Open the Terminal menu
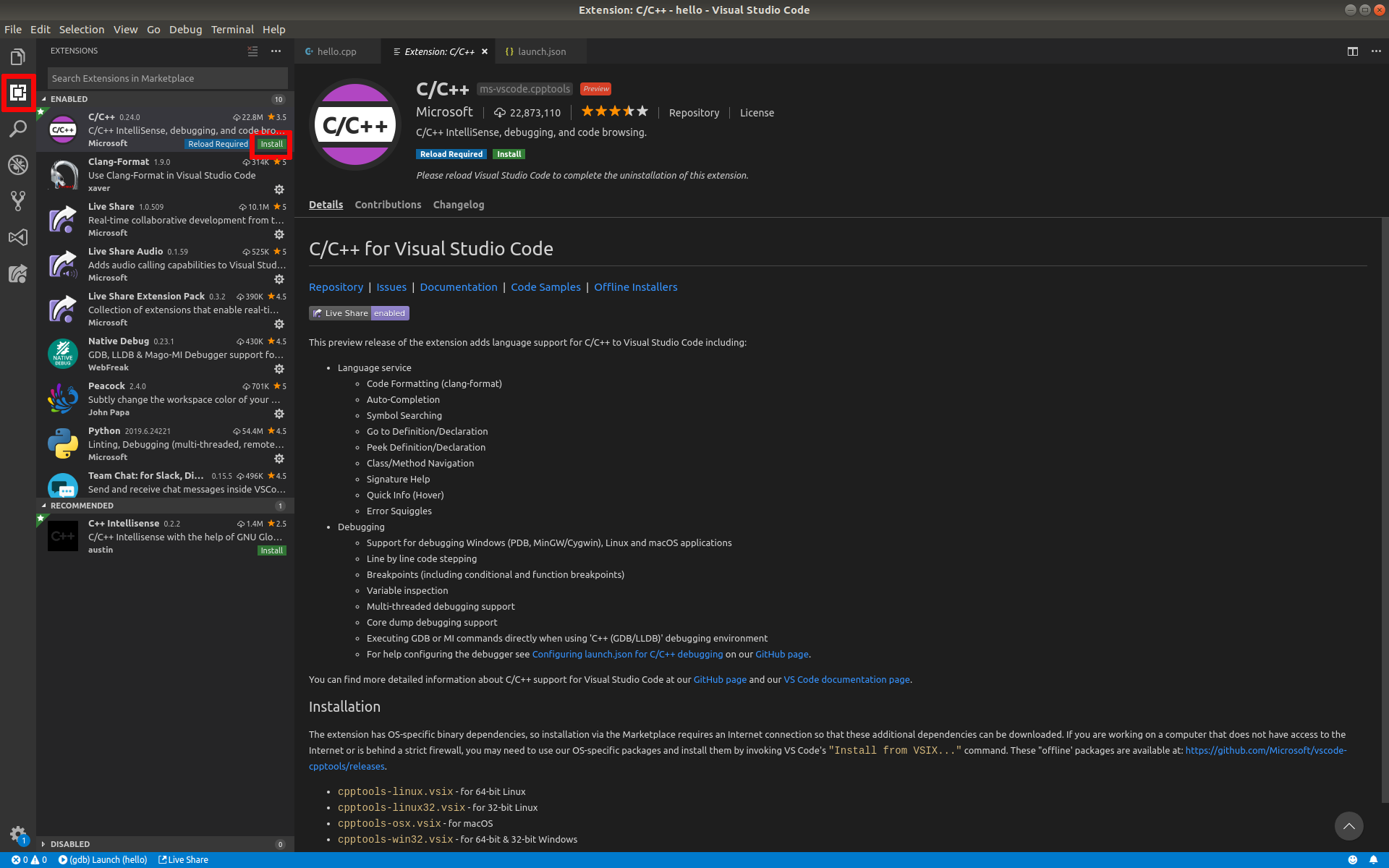 (232, 30)
